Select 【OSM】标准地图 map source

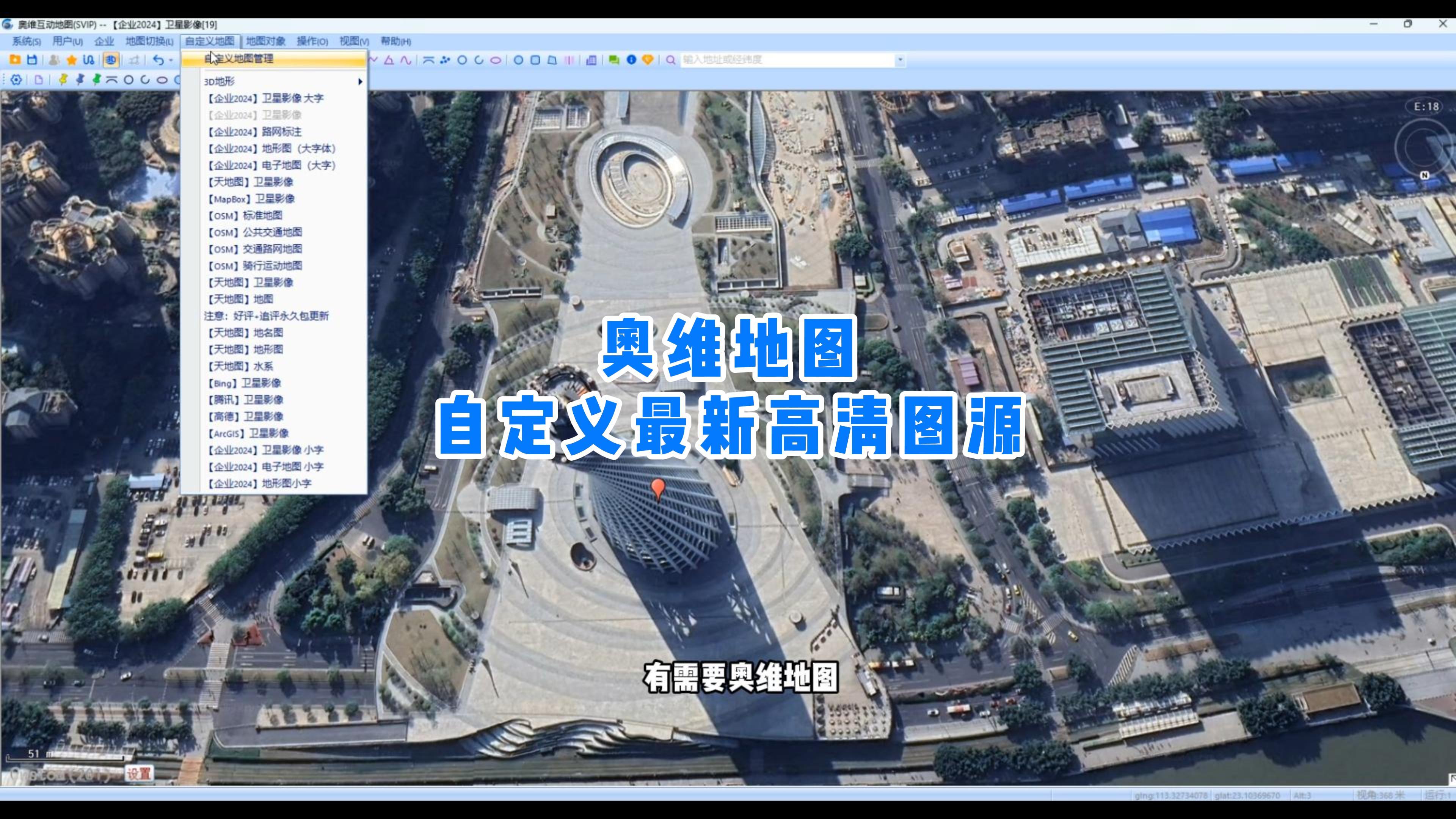[x=273, y=215]
